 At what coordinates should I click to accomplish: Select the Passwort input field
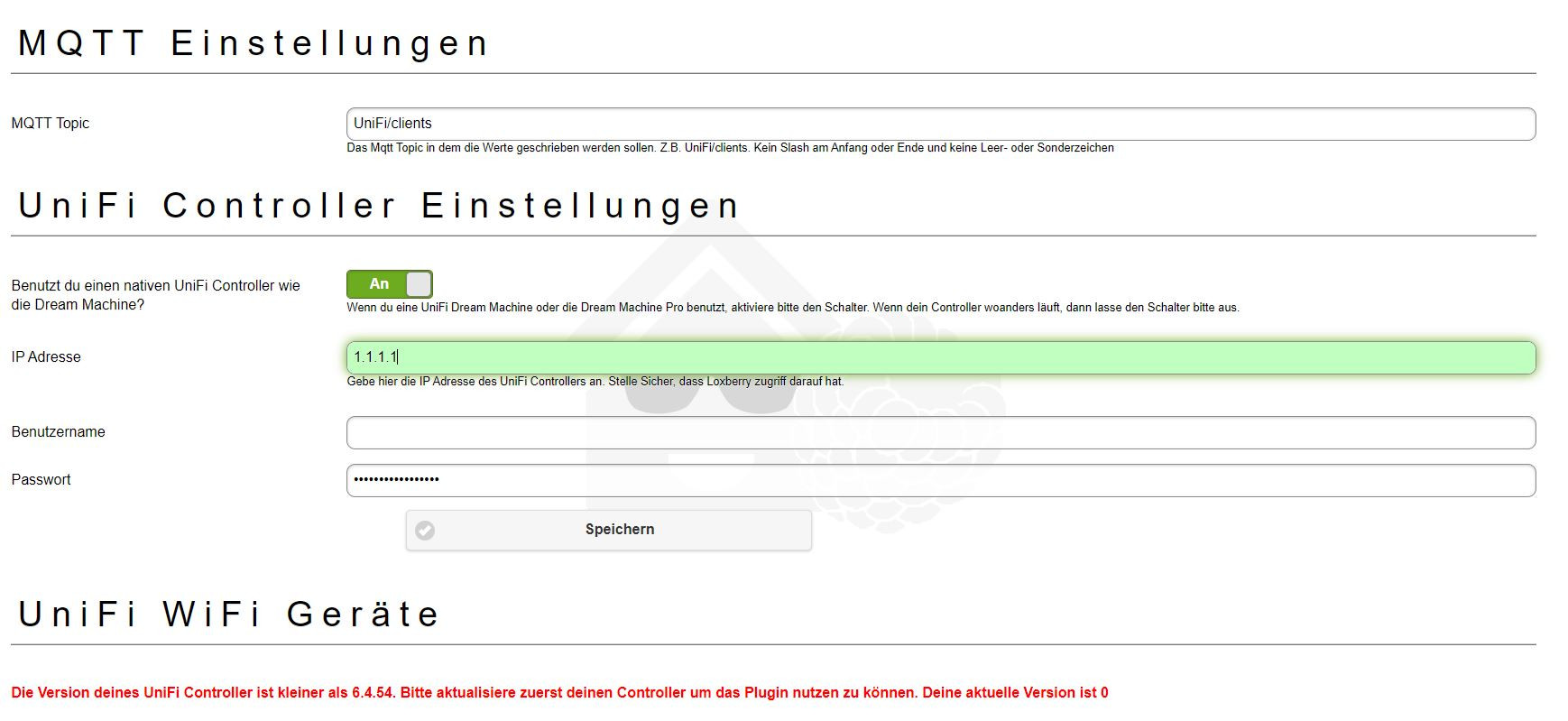coord(941,480)
